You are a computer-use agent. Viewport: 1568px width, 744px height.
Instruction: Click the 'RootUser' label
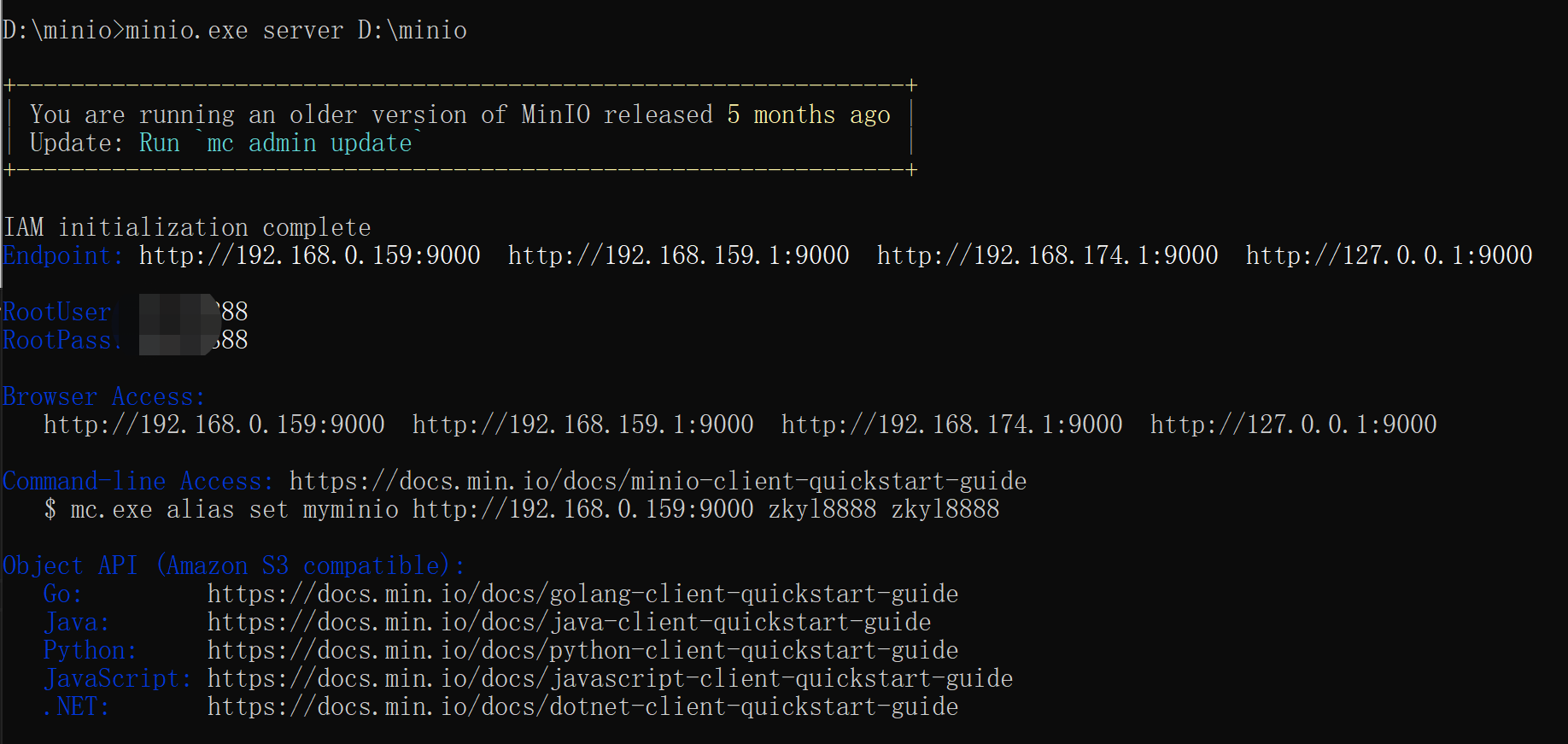pos(57,312)
